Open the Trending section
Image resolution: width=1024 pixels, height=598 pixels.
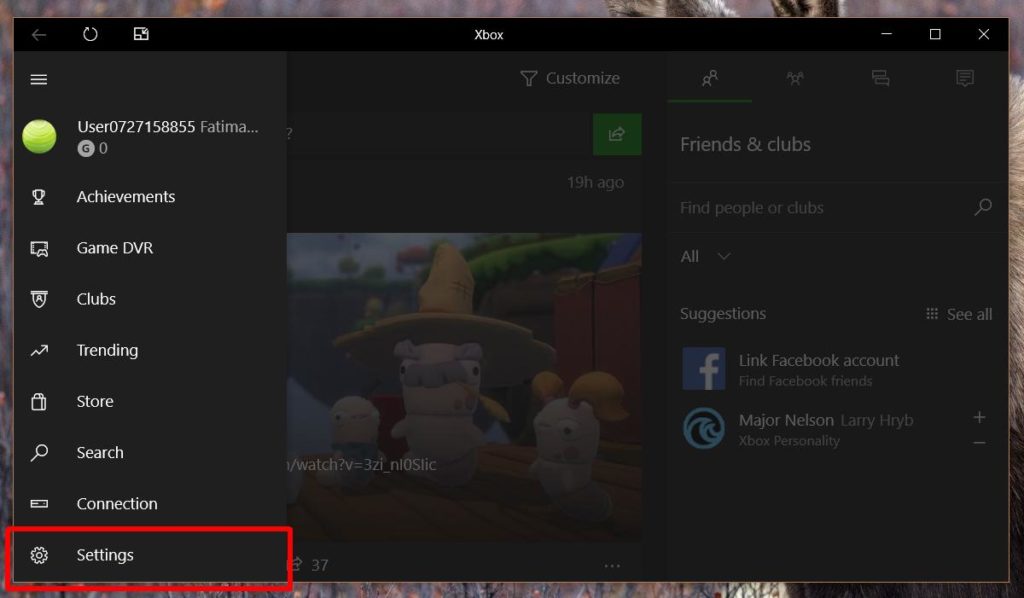point(108,350)
